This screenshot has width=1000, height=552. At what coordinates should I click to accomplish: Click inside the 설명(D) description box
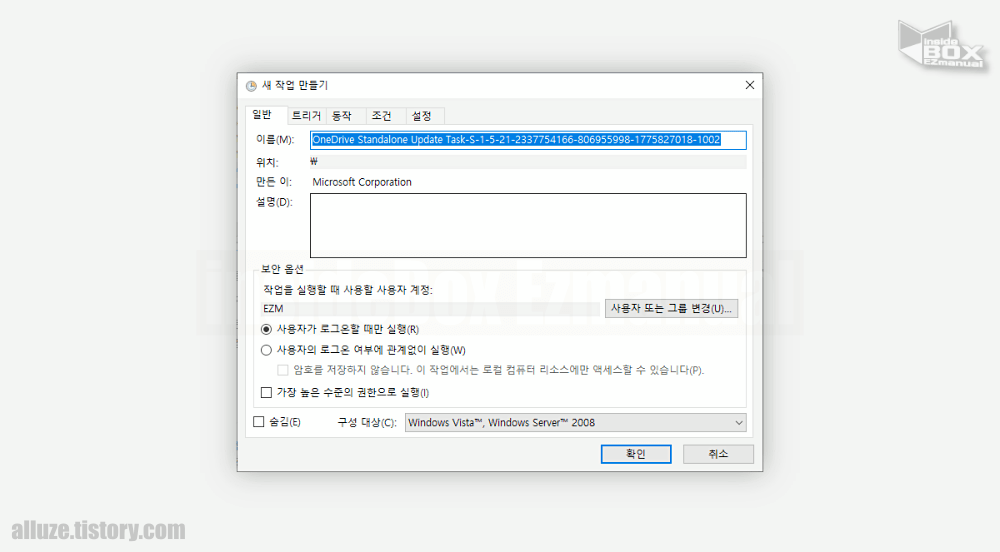(x=528, y=226)
